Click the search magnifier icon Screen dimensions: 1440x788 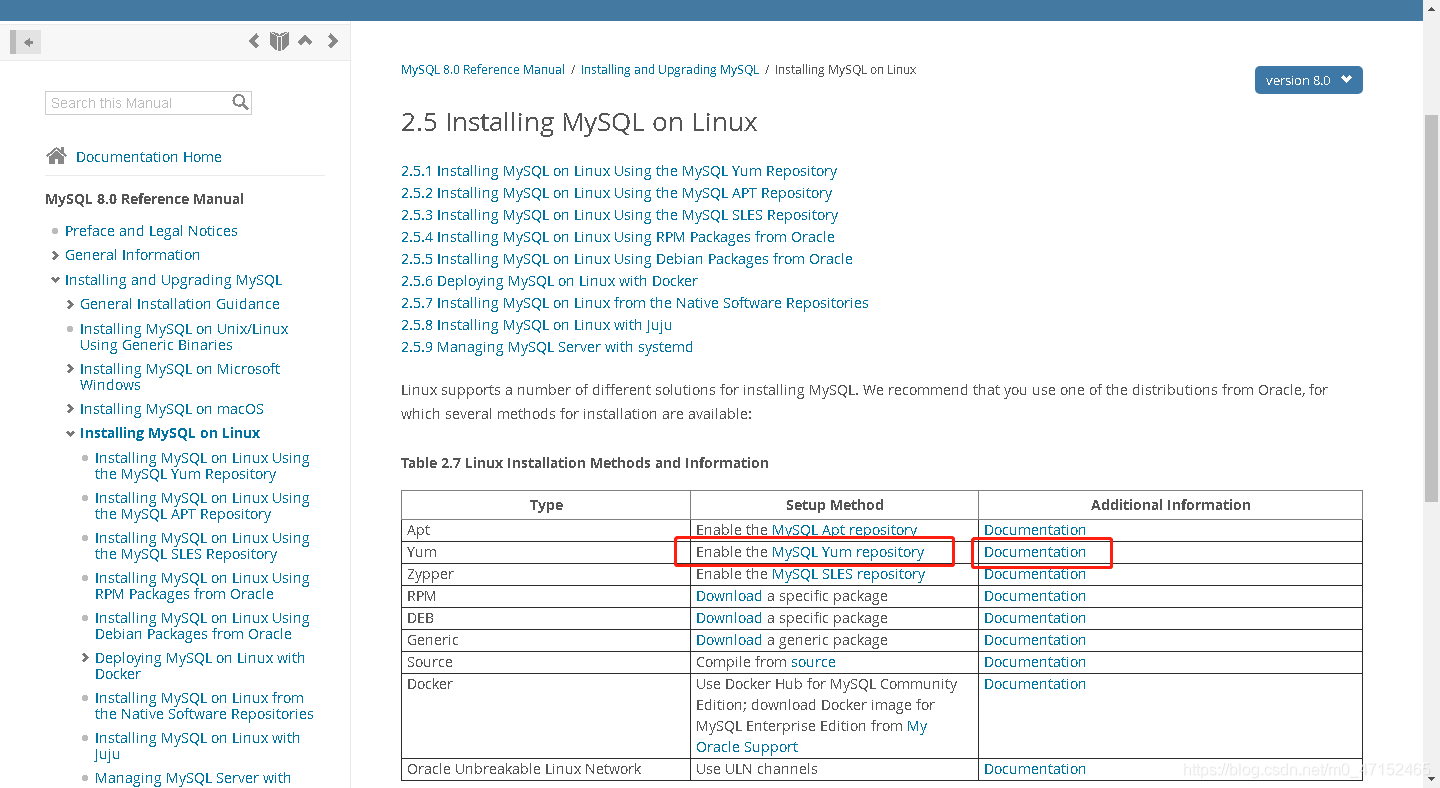pos(240,102)
